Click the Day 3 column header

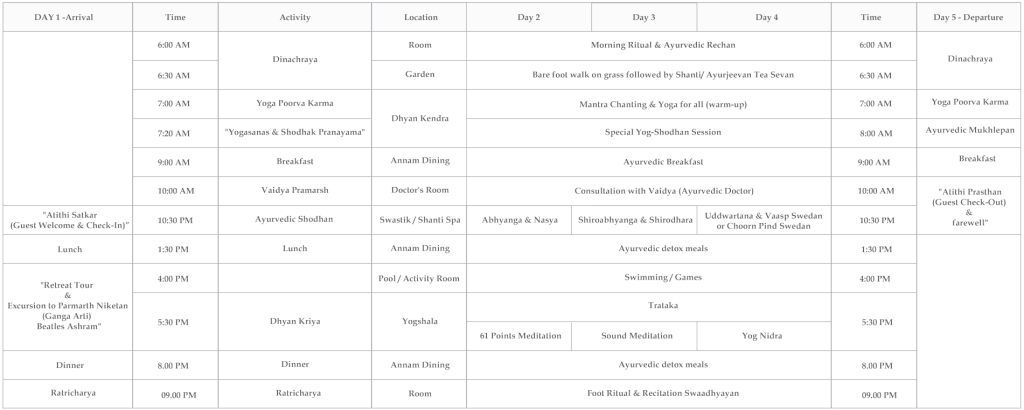644,17
